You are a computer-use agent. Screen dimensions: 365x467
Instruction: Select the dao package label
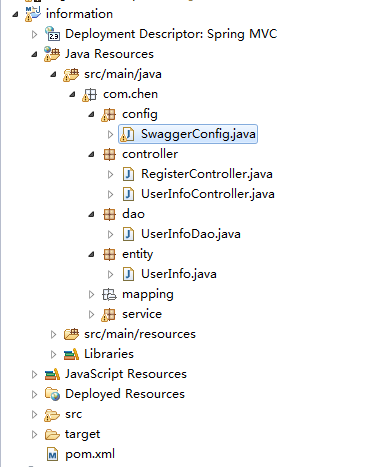tap(133, 214)
